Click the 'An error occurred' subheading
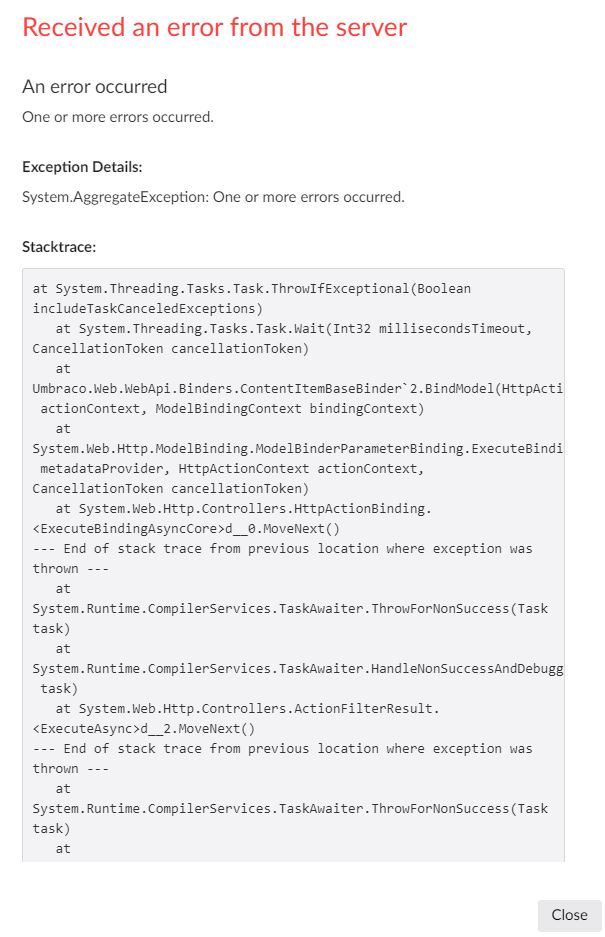 tap(94, 87)
